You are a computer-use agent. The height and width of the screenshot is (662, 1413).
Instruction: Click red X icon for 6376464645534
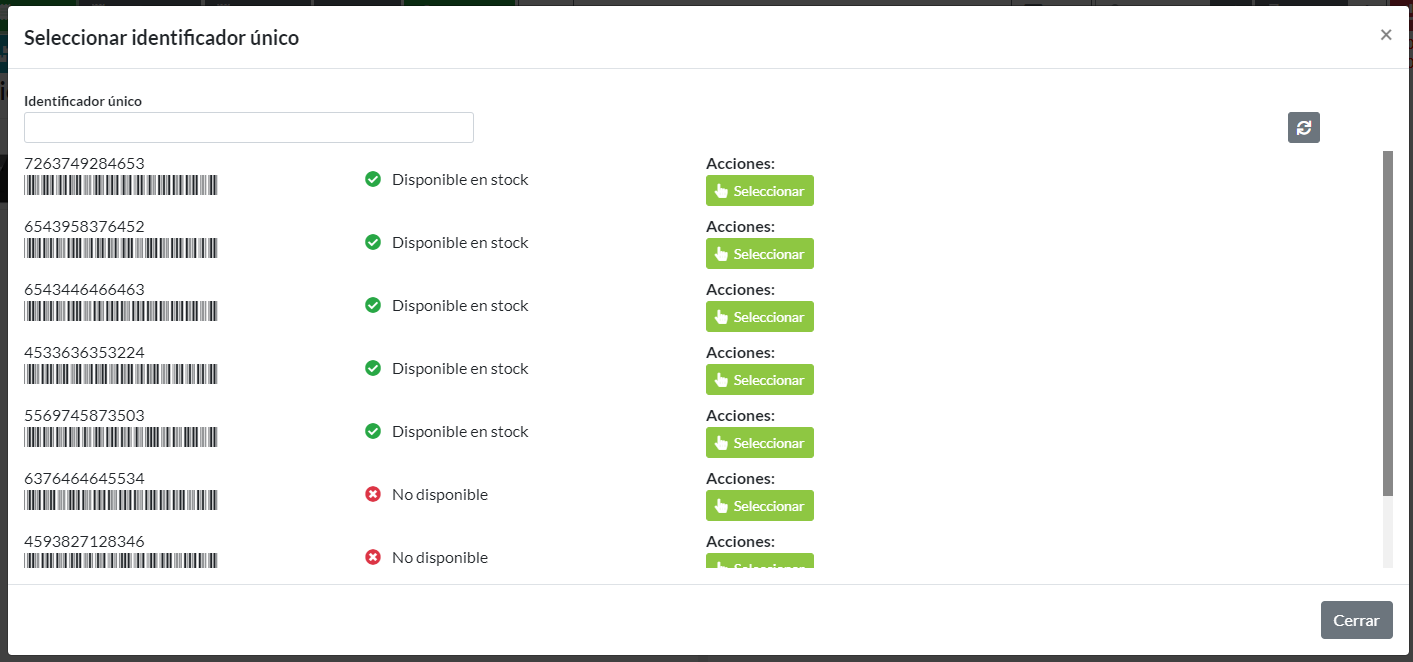pos(373,494)
